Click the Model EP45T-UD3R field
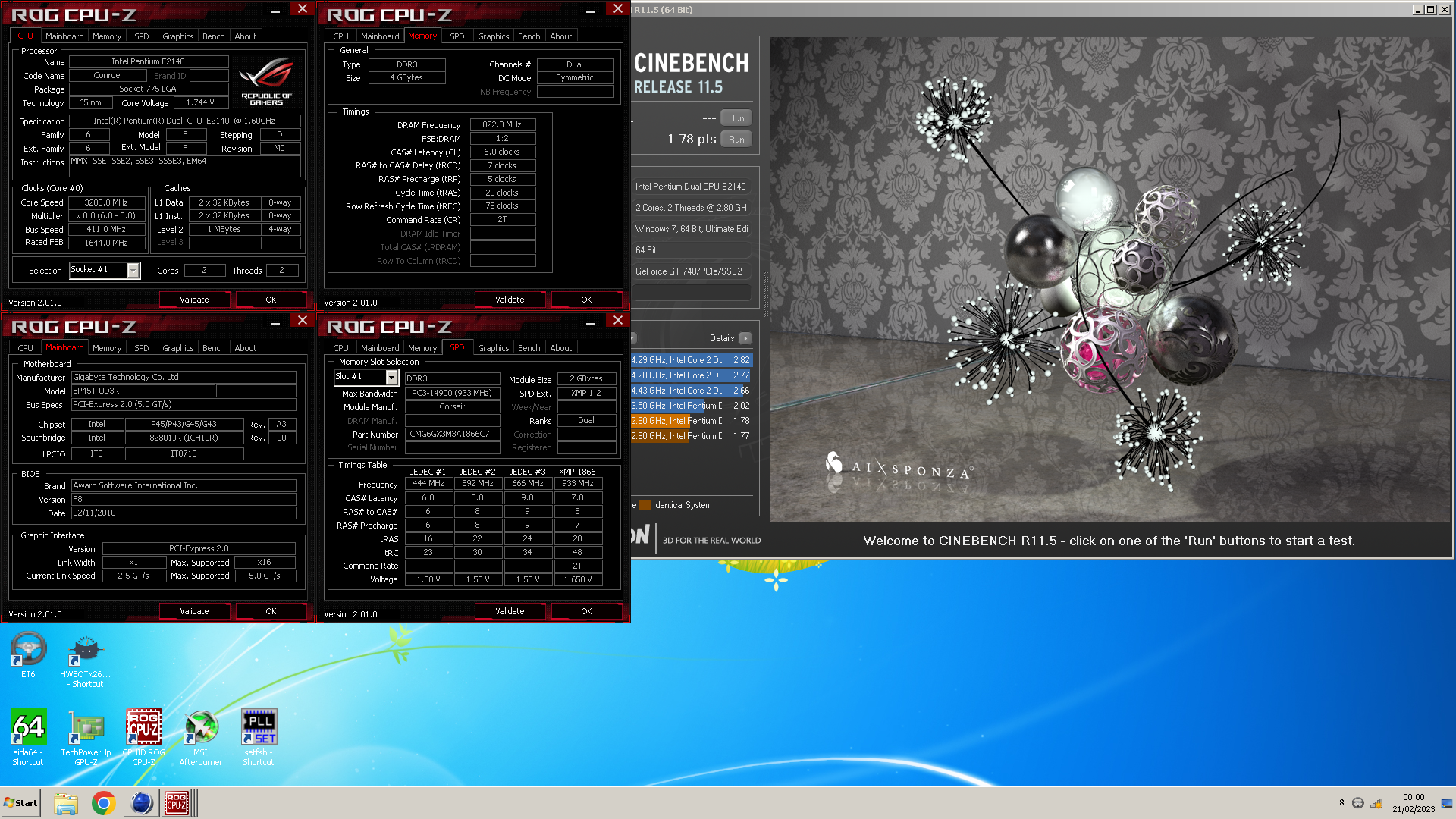Screen dimensions: 1456x819 coord(143,391)
